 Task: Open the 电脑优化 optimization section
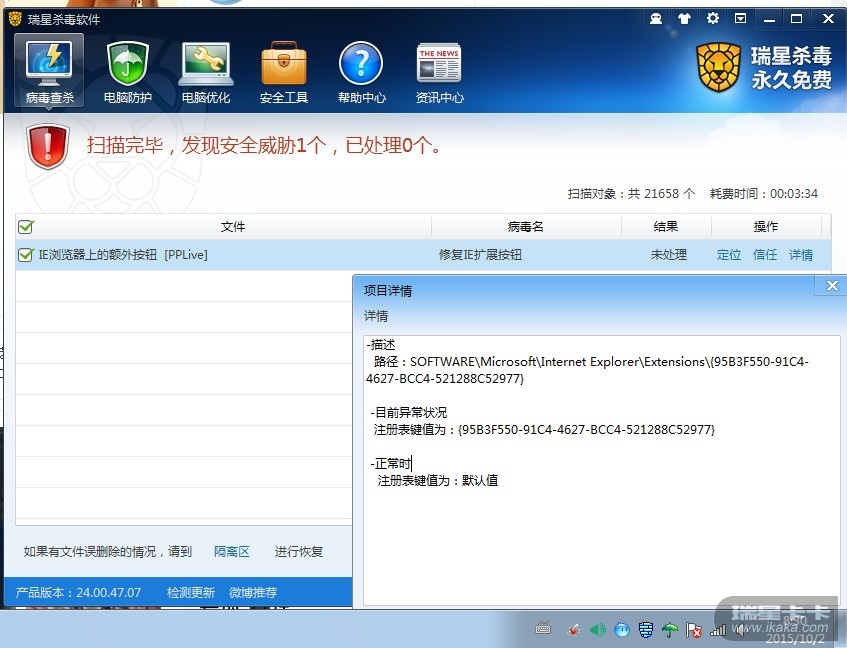pos(206,72)
